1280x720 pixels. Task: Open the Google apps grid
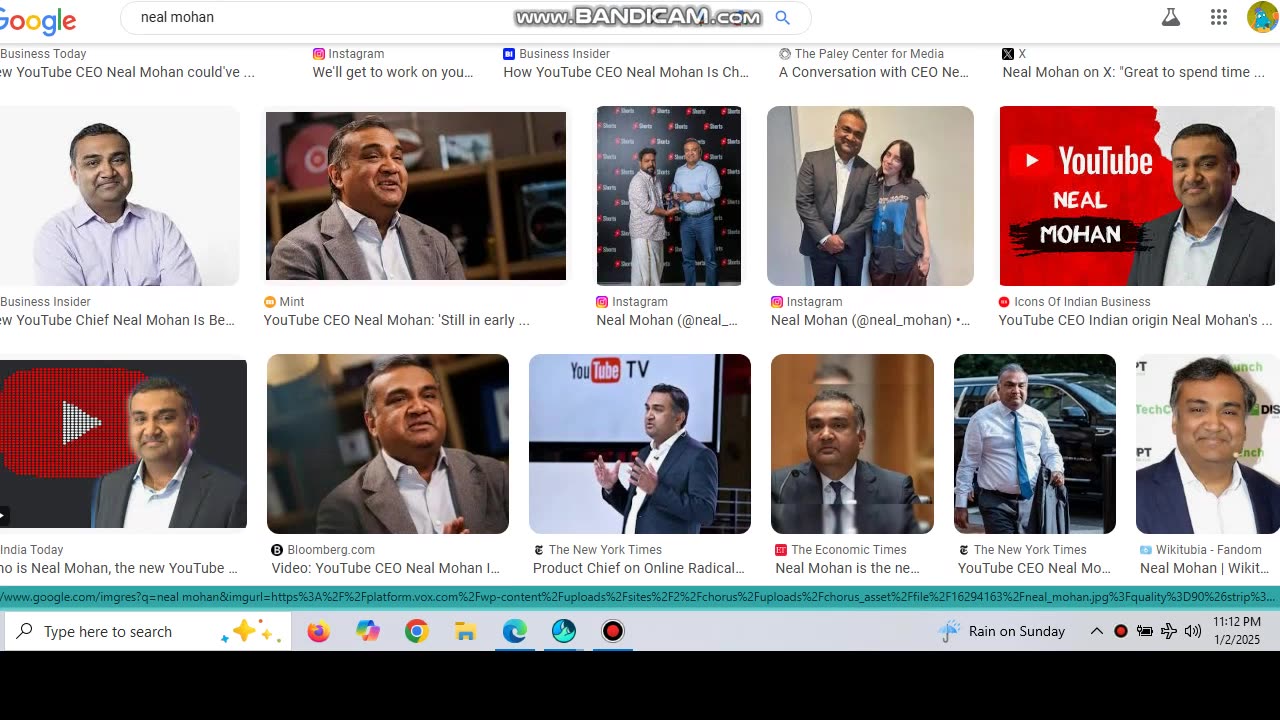pos(1218,17)
